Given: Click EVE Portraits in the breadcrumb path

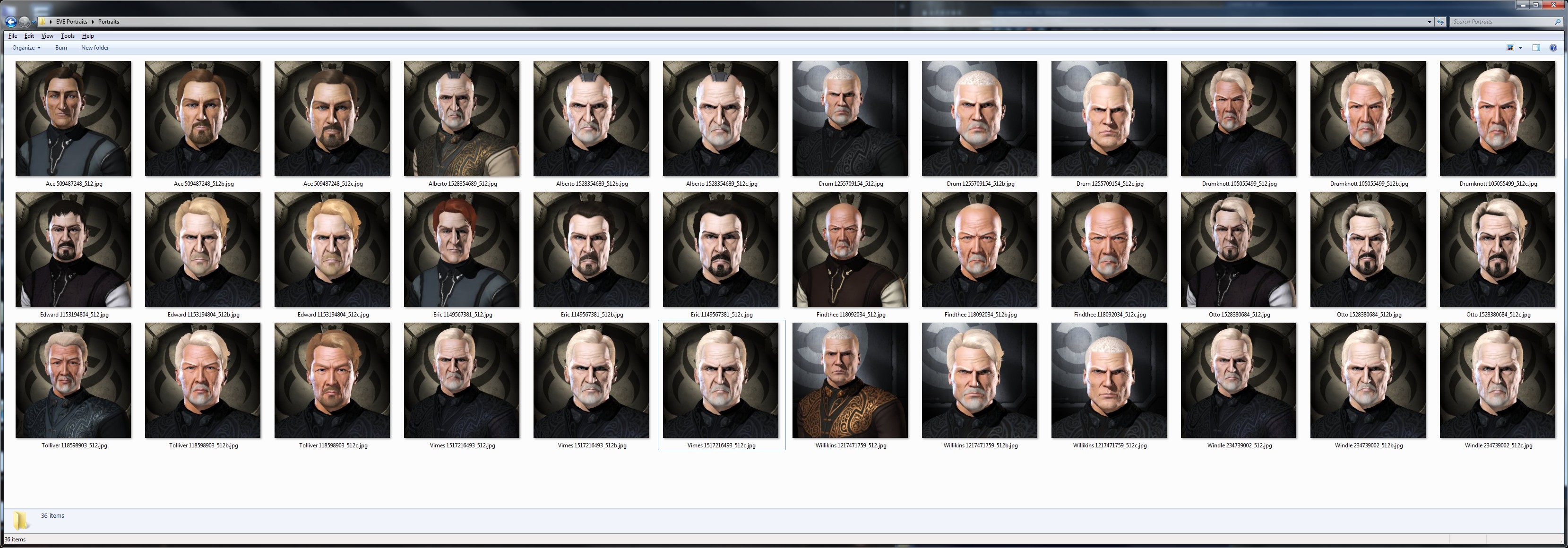Looking at the screenshot, I should click(71, 22).
